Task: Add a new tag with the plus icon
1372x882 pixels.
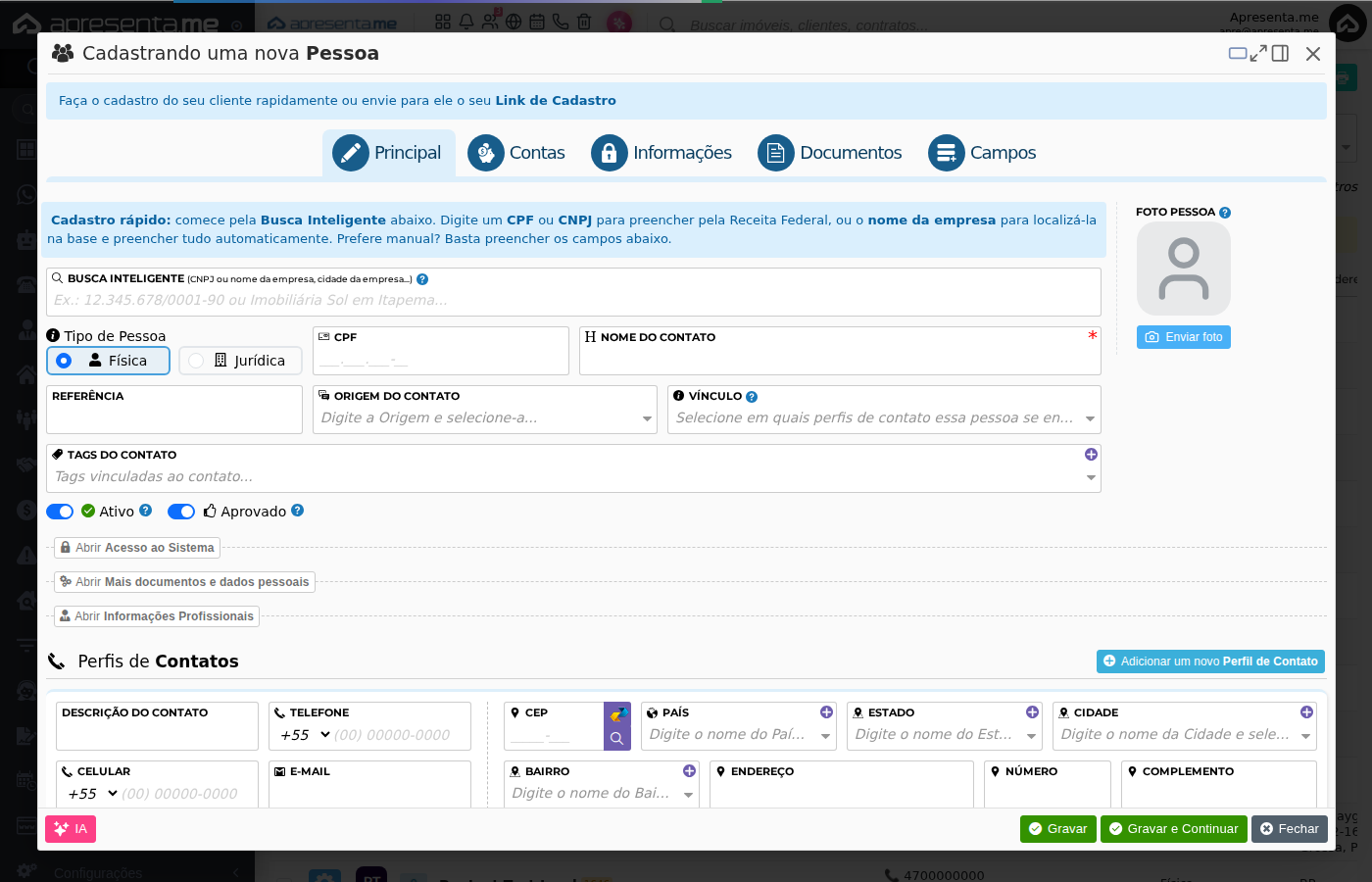Action: pos(1091,455)
